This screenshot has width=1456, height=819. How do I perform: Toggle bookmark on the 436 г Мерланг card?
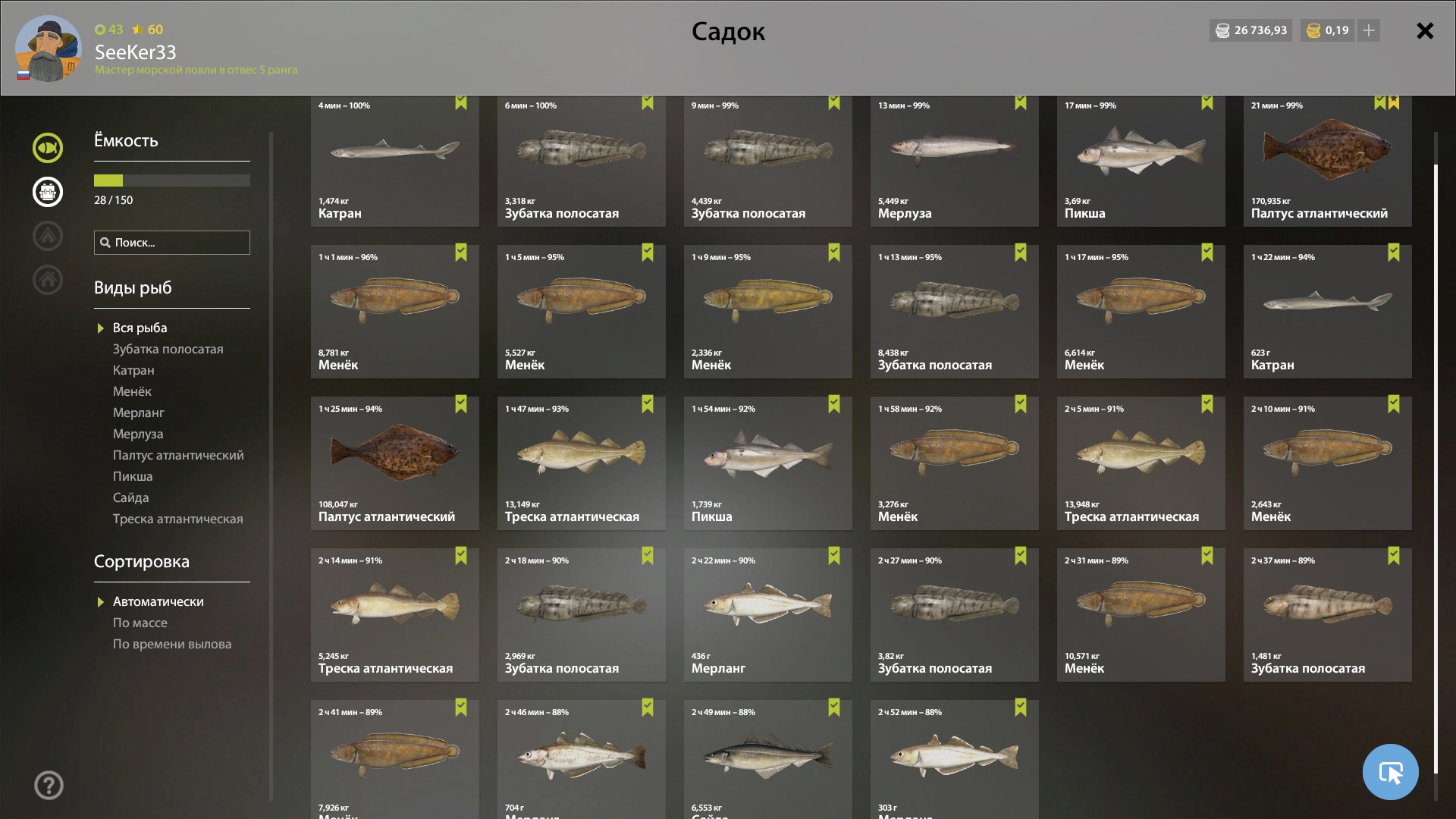point(834,556)
